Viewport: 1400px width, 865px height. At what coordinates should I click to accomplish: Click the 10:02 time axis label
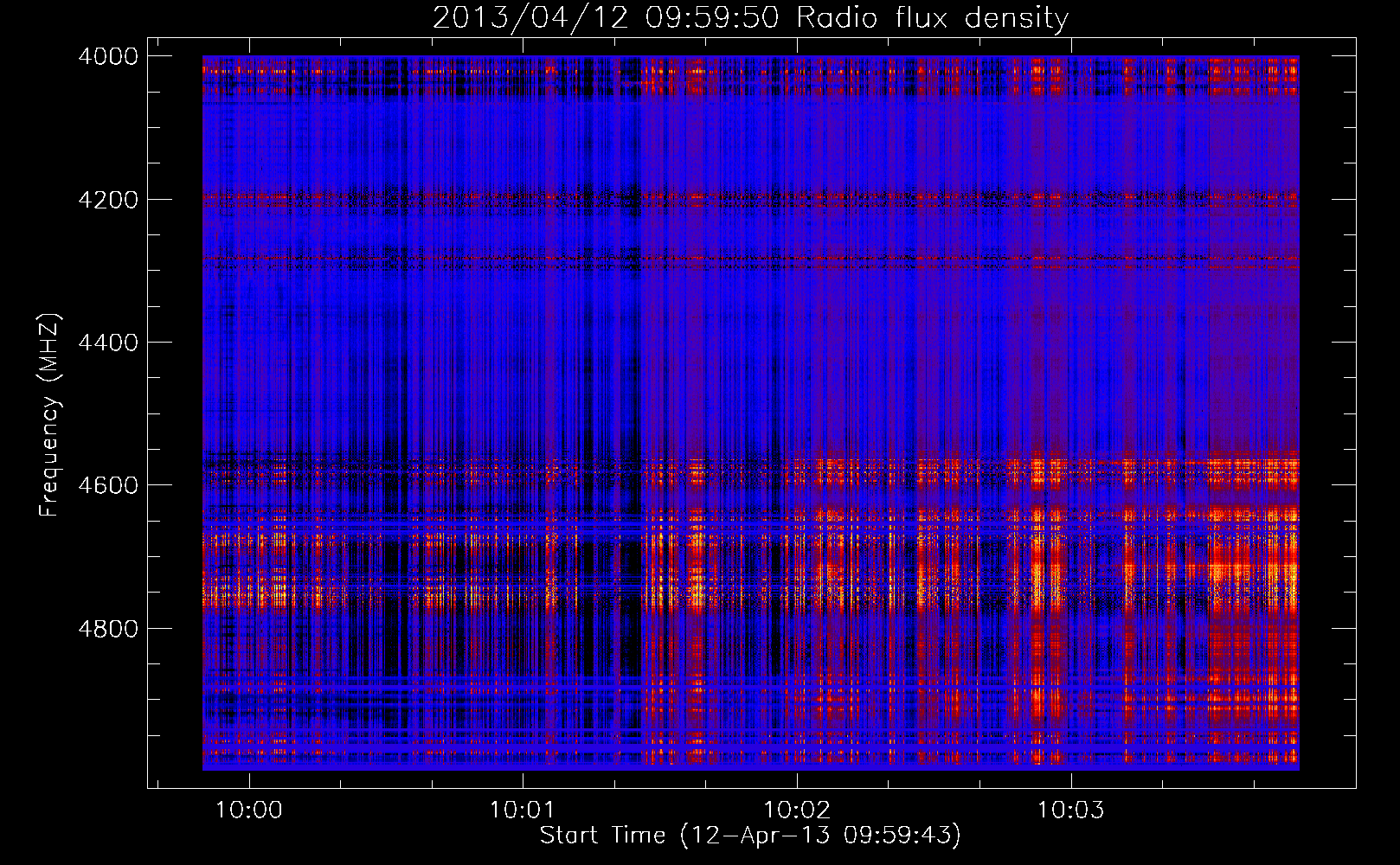797,811
